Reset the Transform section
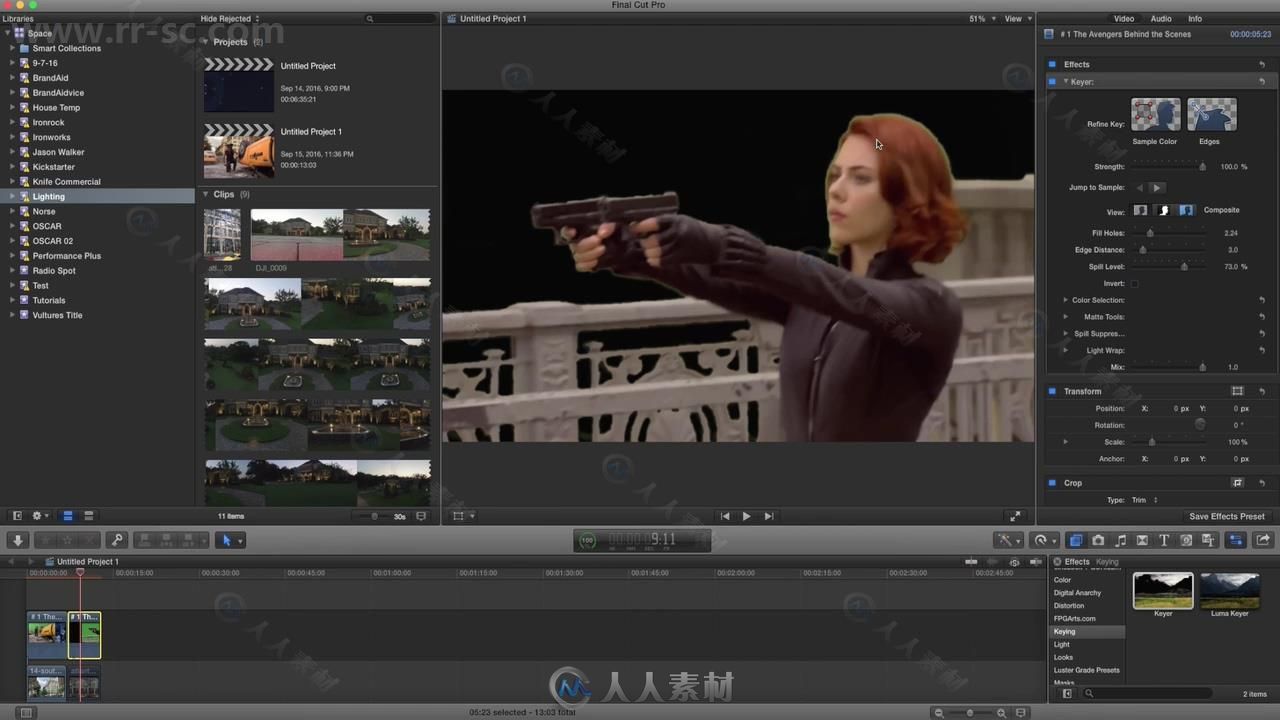Viewport: 1280px width, 720px height. 1262,391
